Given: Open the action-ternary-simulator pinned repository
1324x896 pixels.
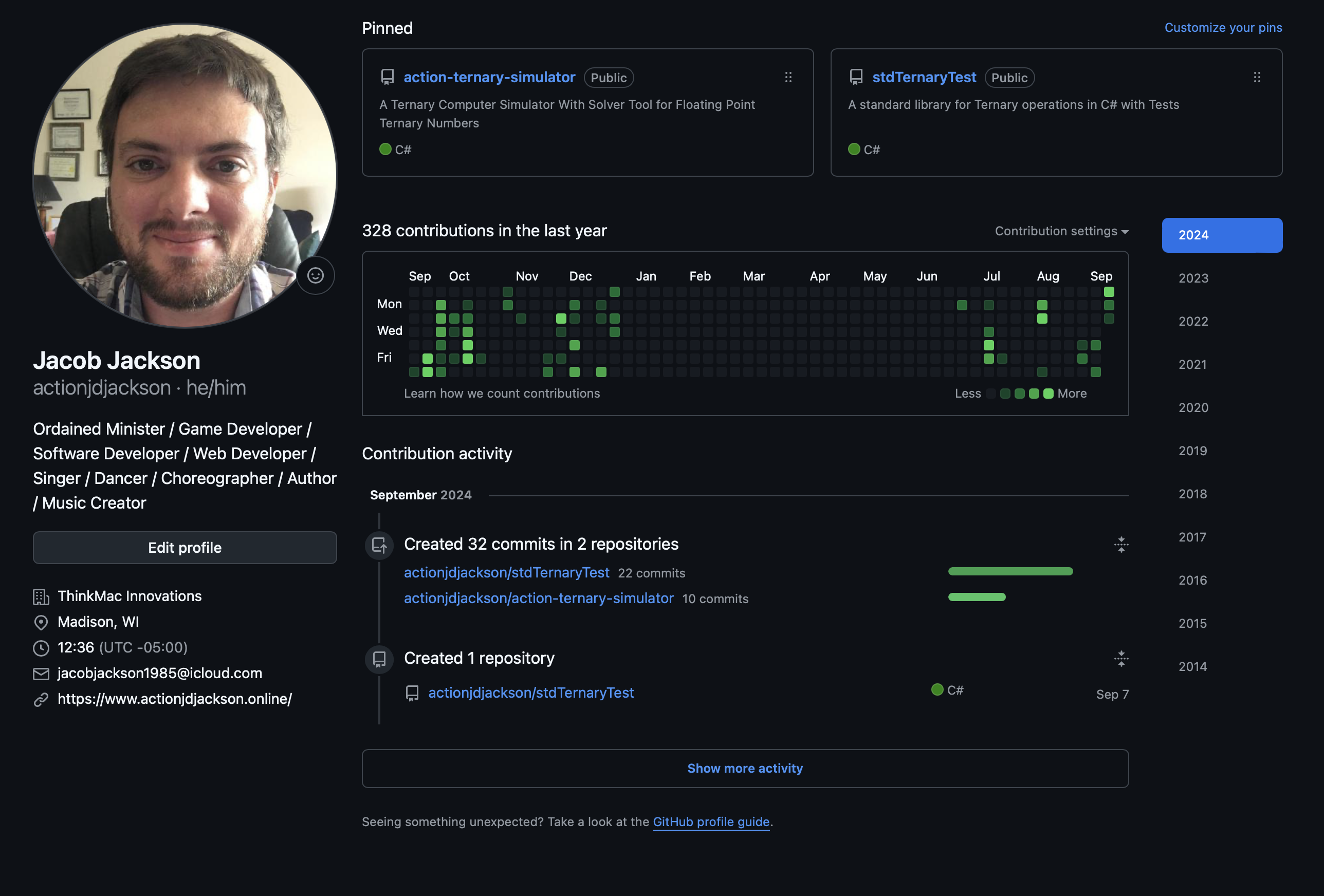Looking at the screenshot, I should pos(489,78).
